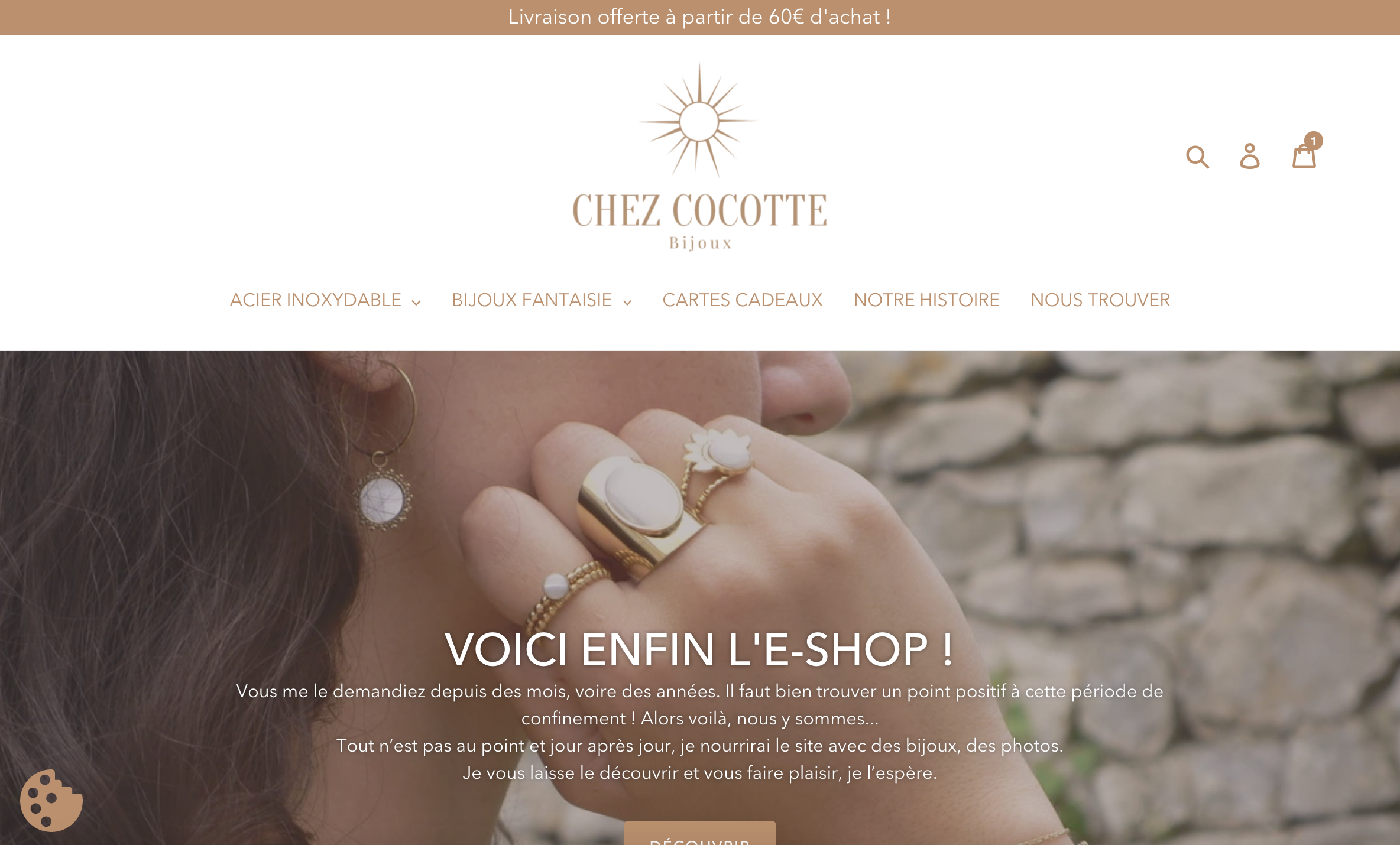Click the free delivery announcement banner

click(x=700, y=18)
